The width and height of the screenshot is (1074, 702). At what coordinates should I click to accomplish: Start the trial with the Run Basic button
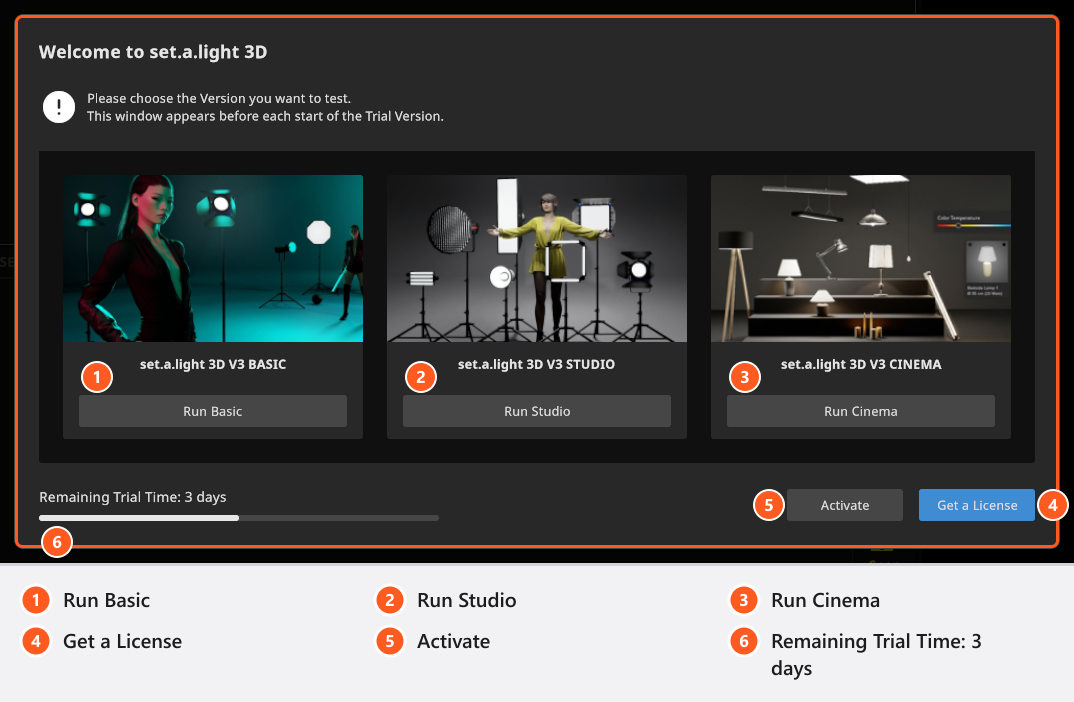(213, 411)
